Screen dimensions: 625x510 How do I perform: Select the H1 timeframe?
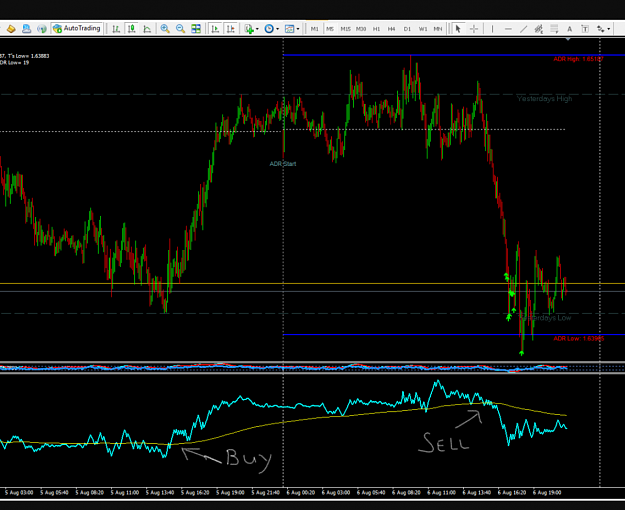click(376, 29)
